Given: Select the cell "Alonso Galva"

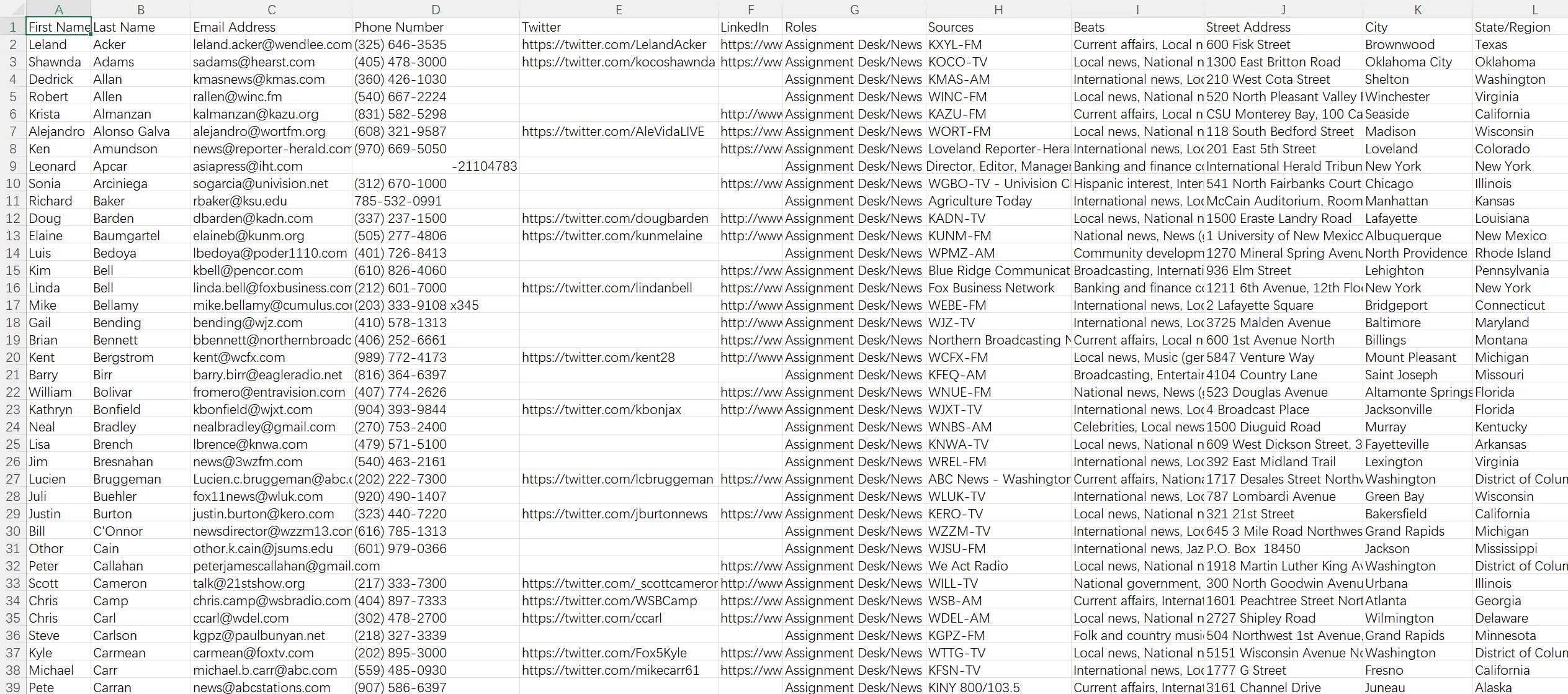Looking at the screenshot, I should [x=141, y=132].
